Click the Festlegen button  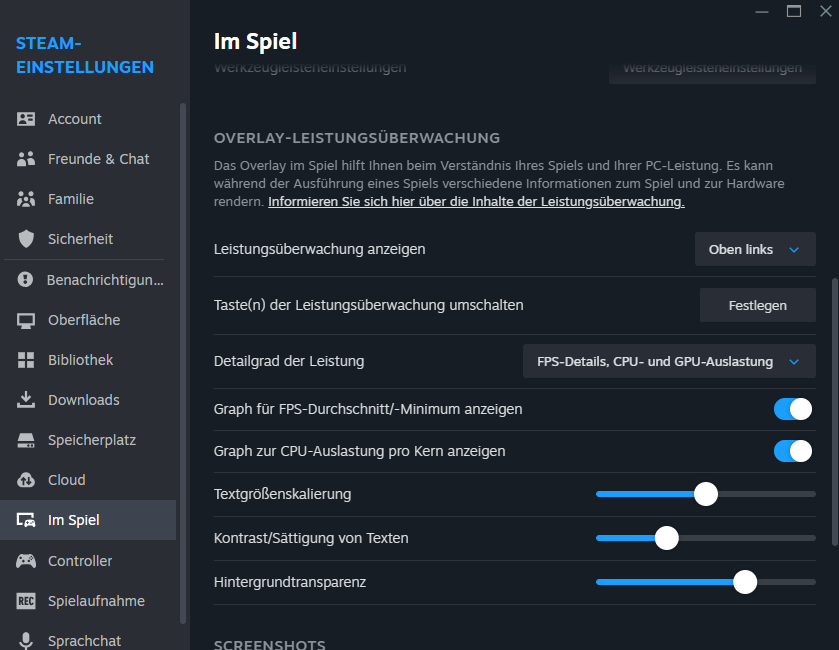757,305
